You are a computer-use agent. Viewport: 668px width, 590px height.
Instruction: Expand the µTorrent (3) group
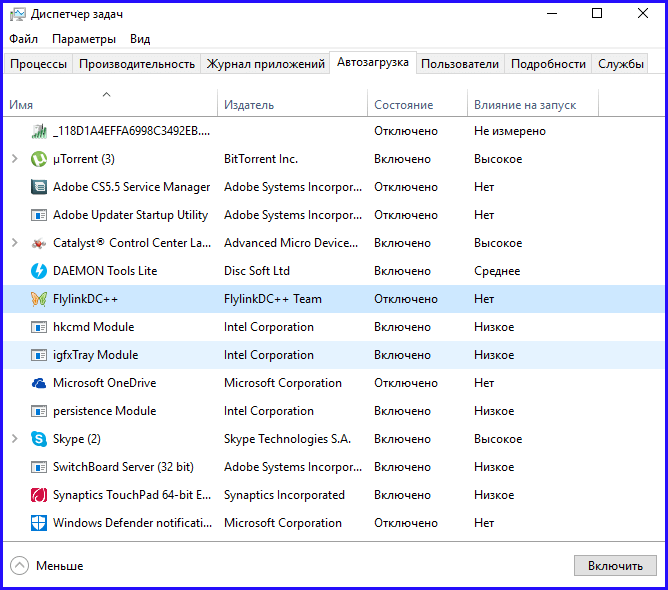[x=14, y=159]
